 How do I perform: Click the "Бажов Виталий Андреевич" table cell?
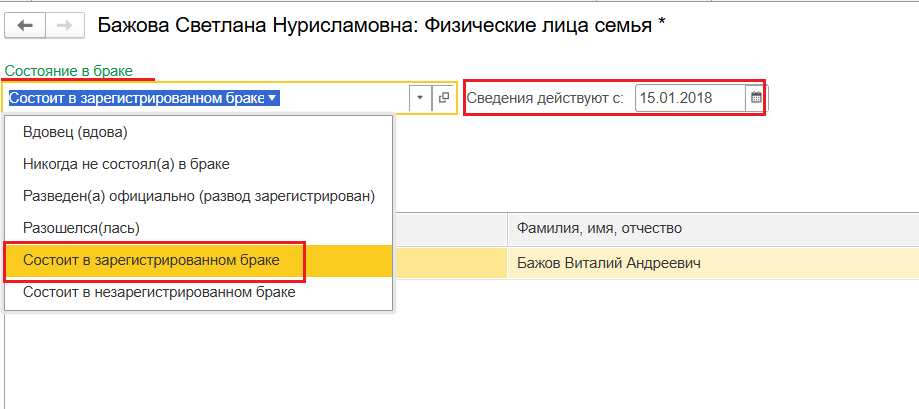pos(713,264)
